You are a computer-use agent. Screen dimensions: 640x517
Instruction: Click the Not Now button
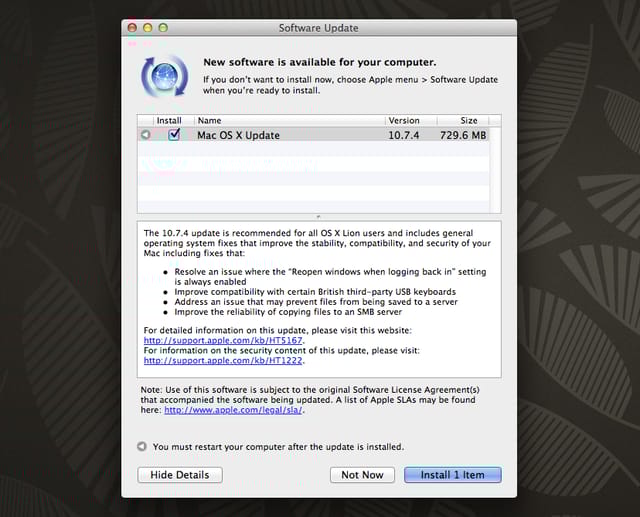362,475
